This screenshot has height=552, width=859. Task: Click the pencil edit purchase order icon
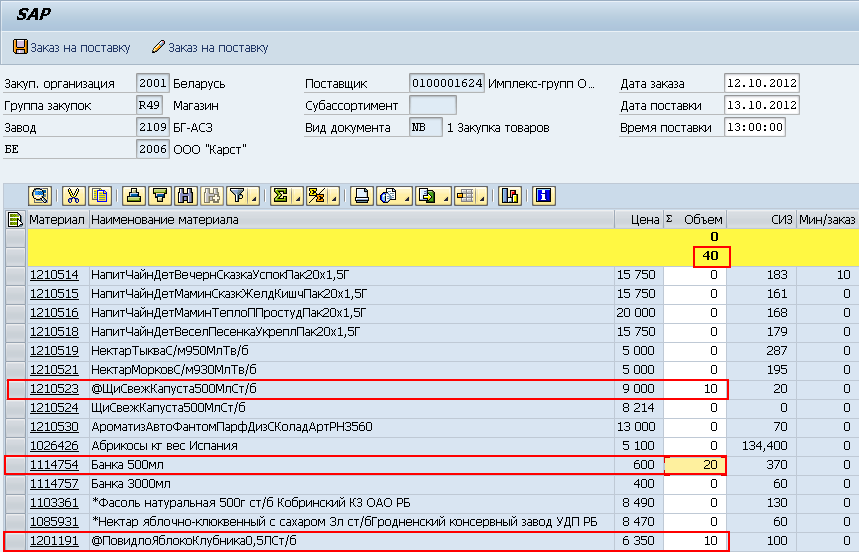158,47
